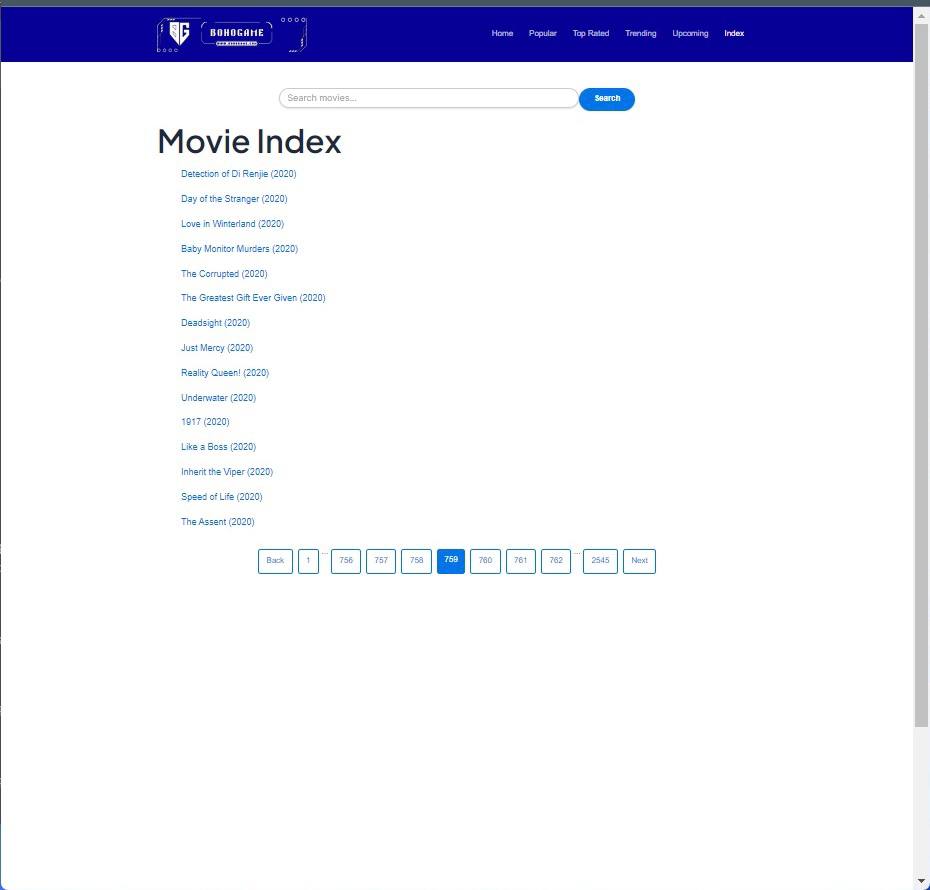Go to page 762
Screen dimensions: 930x890
click(x=556, y=561)
